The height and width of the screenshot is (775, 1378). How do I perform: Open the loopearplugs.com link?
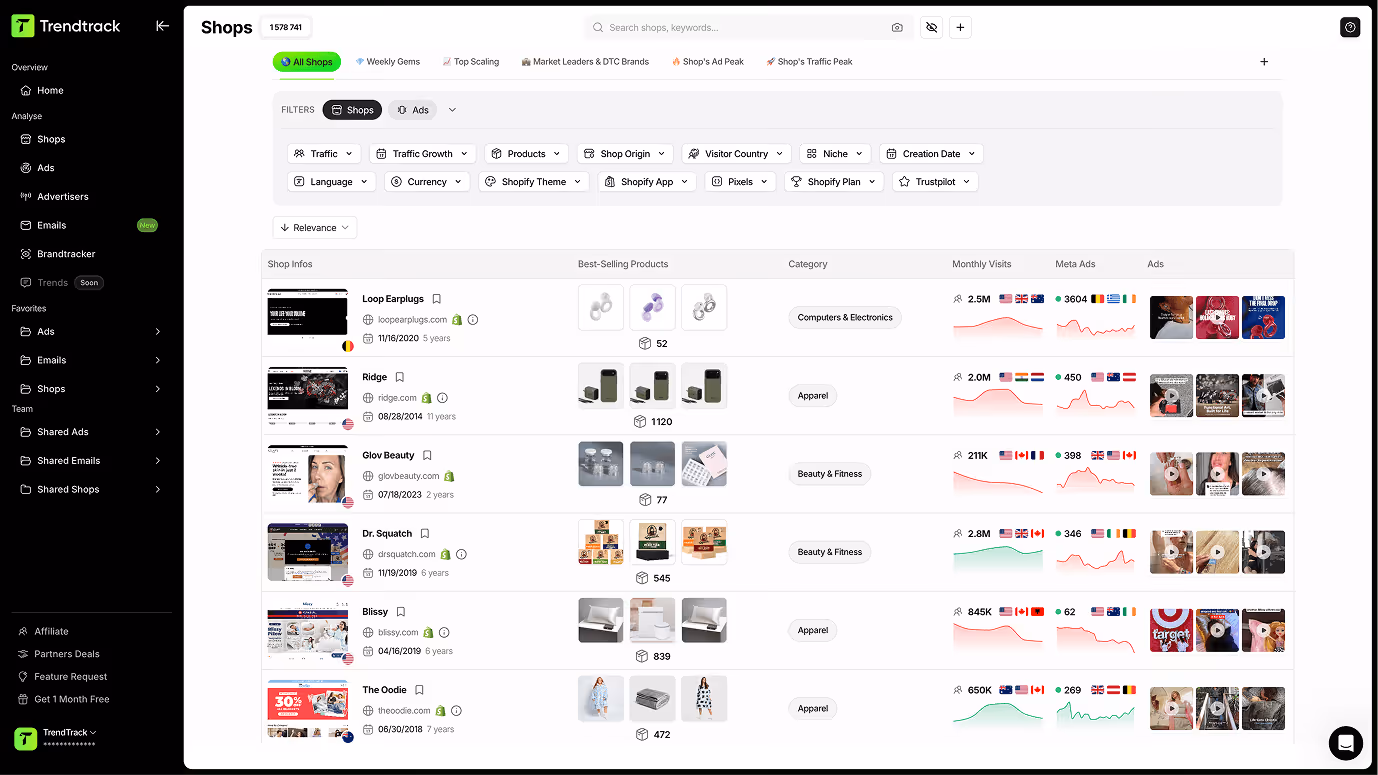412,320
